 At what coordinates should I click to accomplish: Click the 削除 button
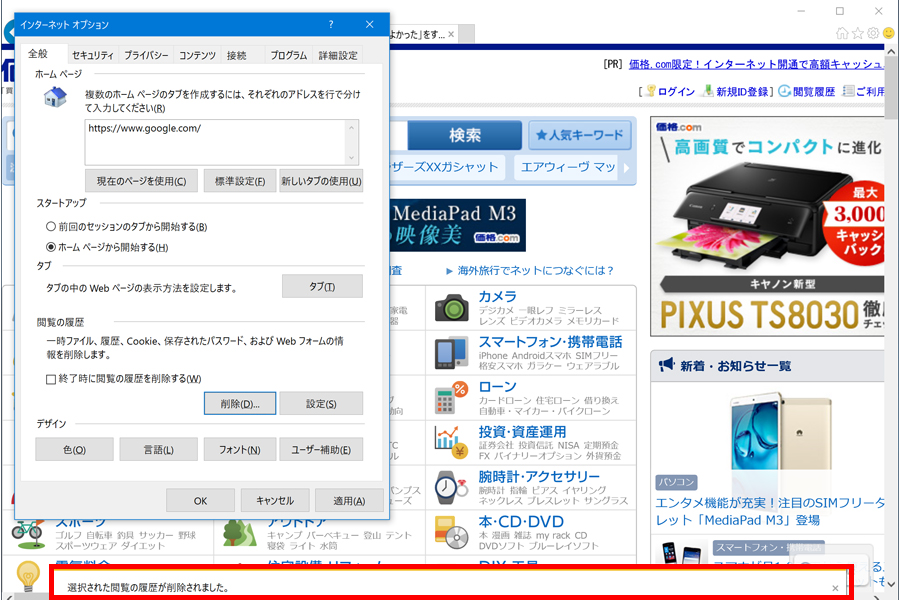tap(240, 404)
